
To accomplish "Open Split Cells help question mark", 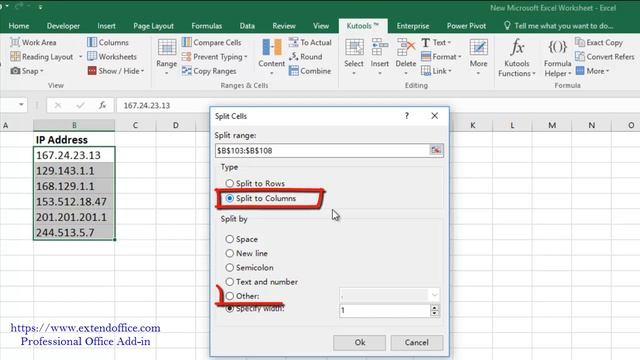I will [x=407, y=116].
